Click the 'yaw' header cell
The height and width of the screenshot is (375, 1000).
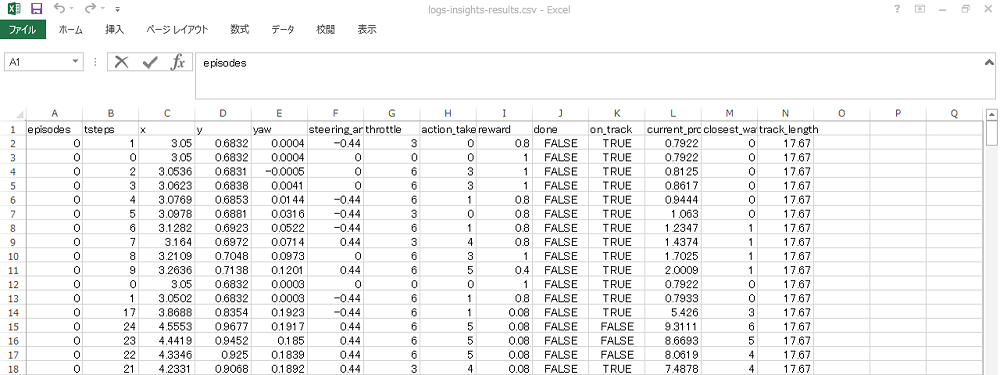(x=279, y=129)
